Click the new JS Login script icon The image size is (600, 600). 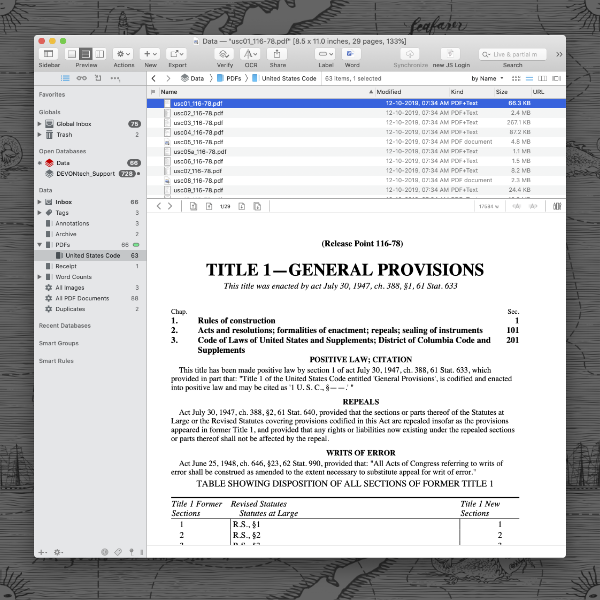tap(450, 54)
